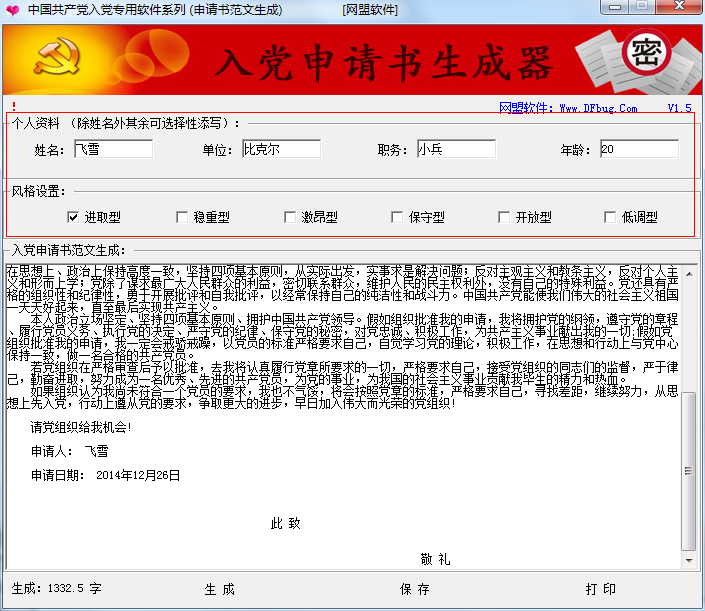Click the 打印 print button
Image resolution: width=705 pixels, height=611 pixels.
pyautogui.click(x=600, y=588)
